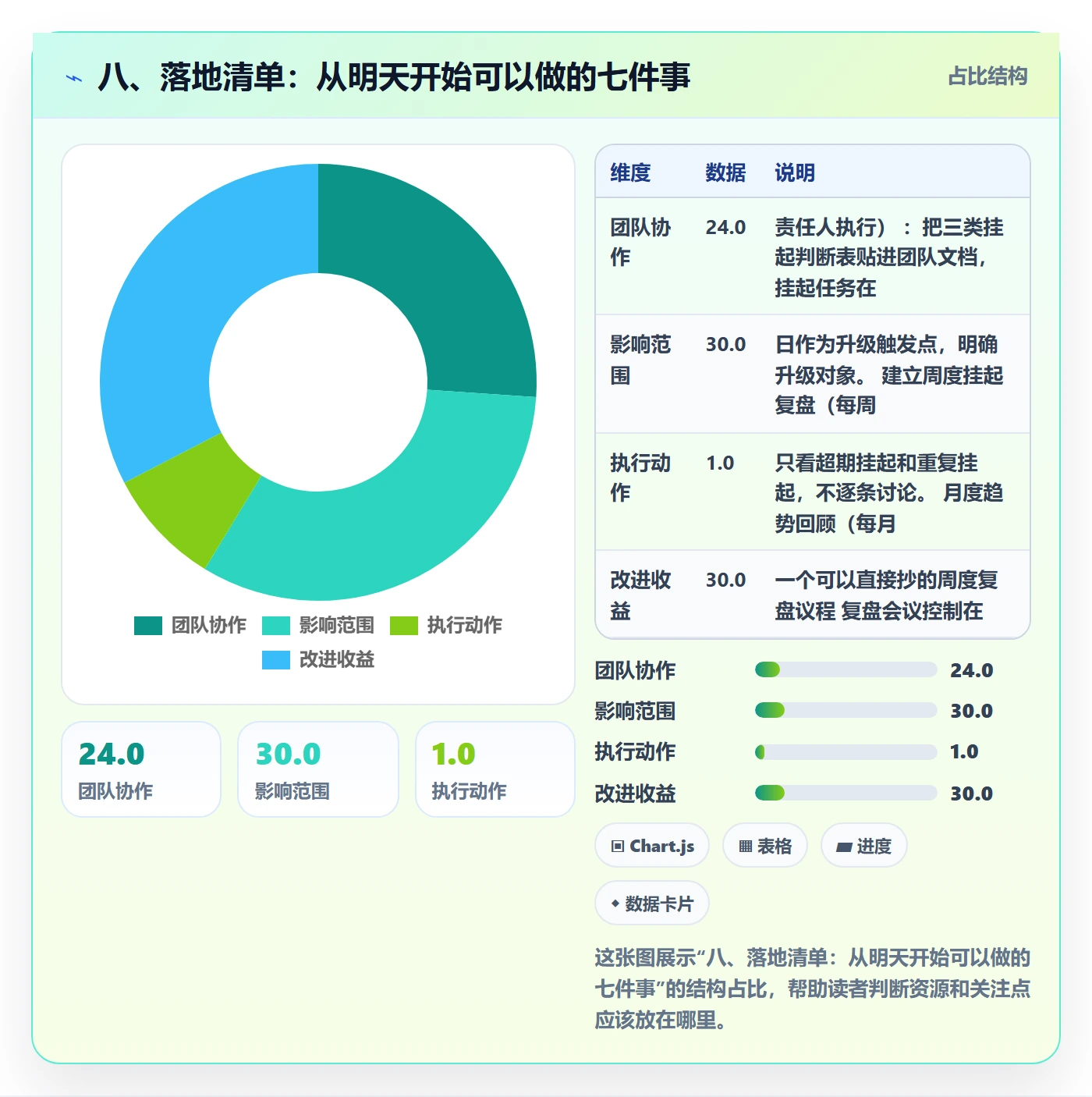Toggle 团队协作 legend item in chart
The height and width of the screenshot is (1097, 1092).
190,625
